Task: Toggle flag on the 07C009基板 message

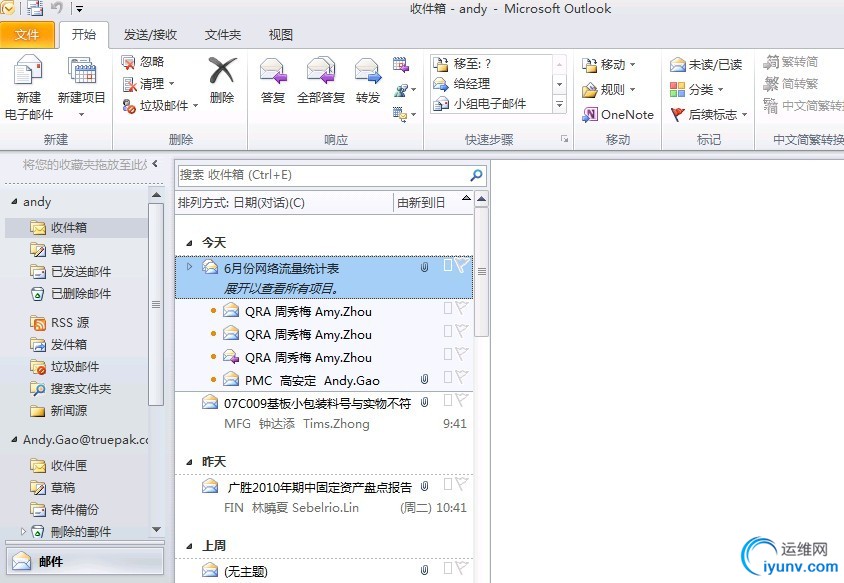Action: (462, 399)
